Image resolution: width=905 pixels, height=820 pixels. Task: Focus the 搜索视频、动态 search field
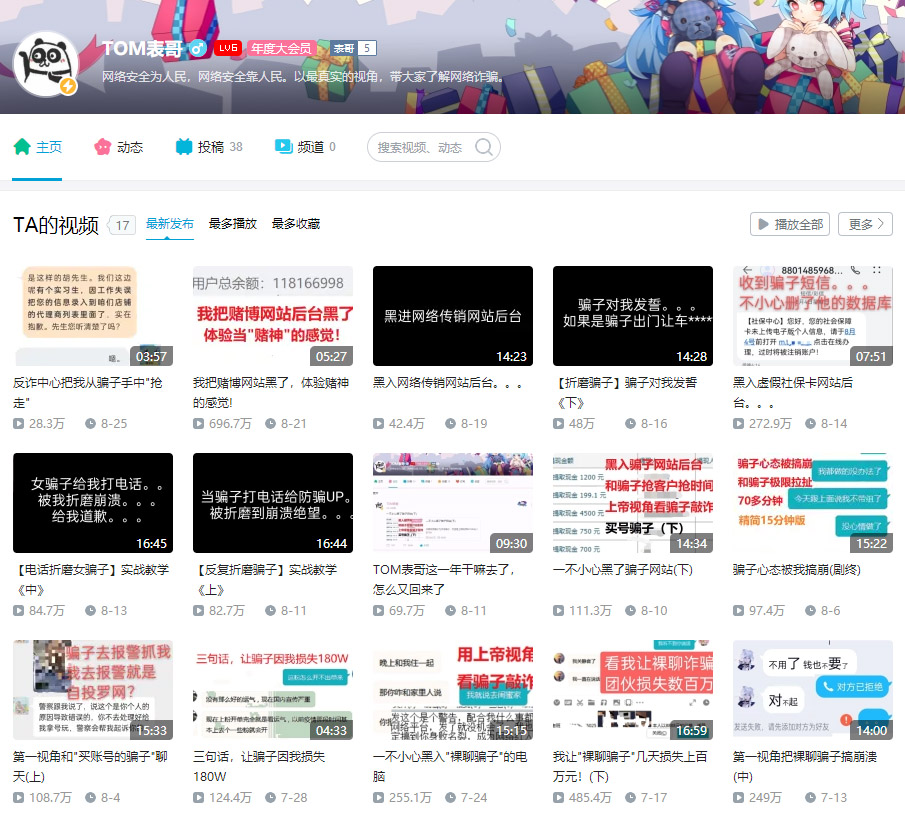coord(433,148)
